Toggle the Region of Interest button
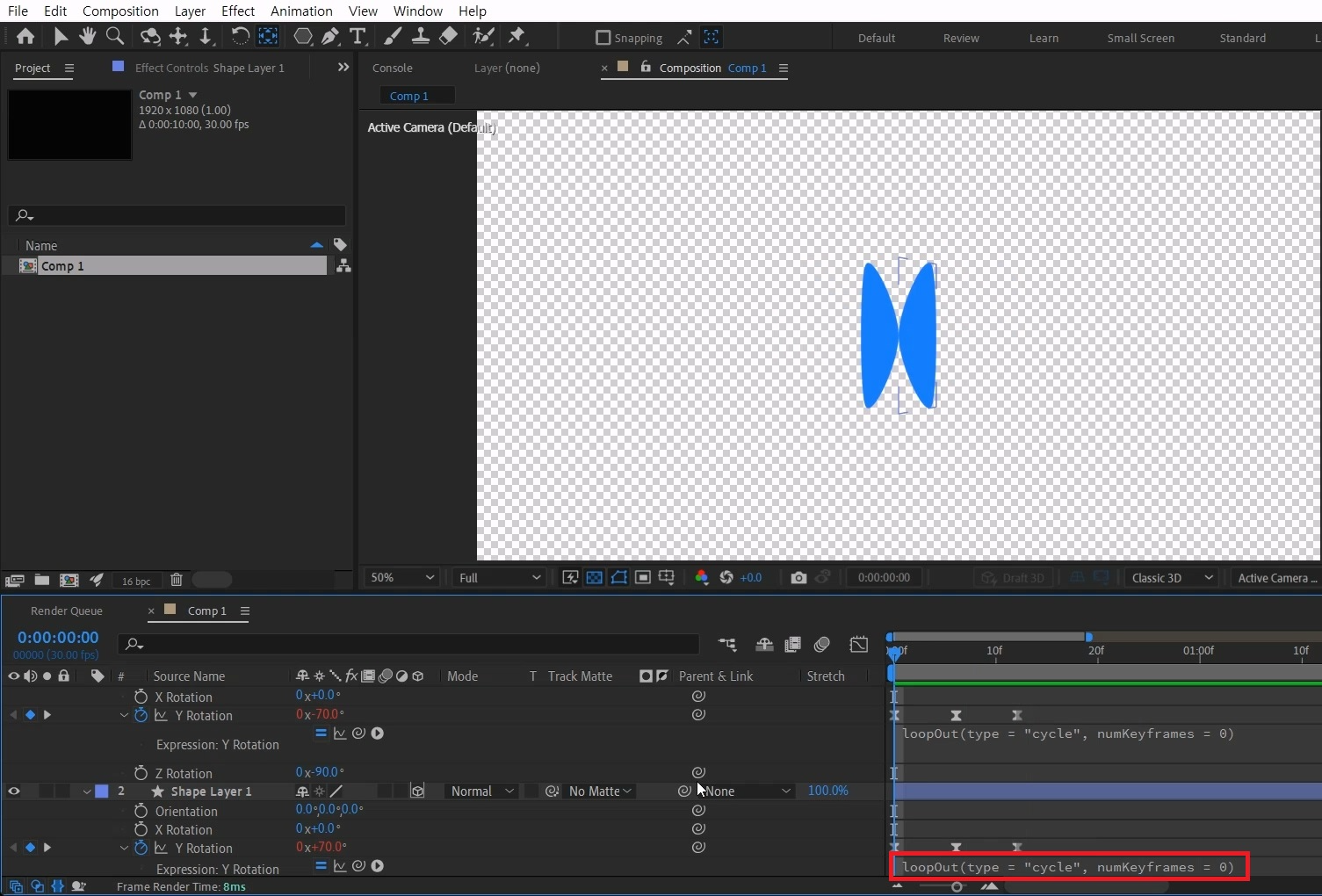This screenshot has height=896, width=1322. coord(643,577)
